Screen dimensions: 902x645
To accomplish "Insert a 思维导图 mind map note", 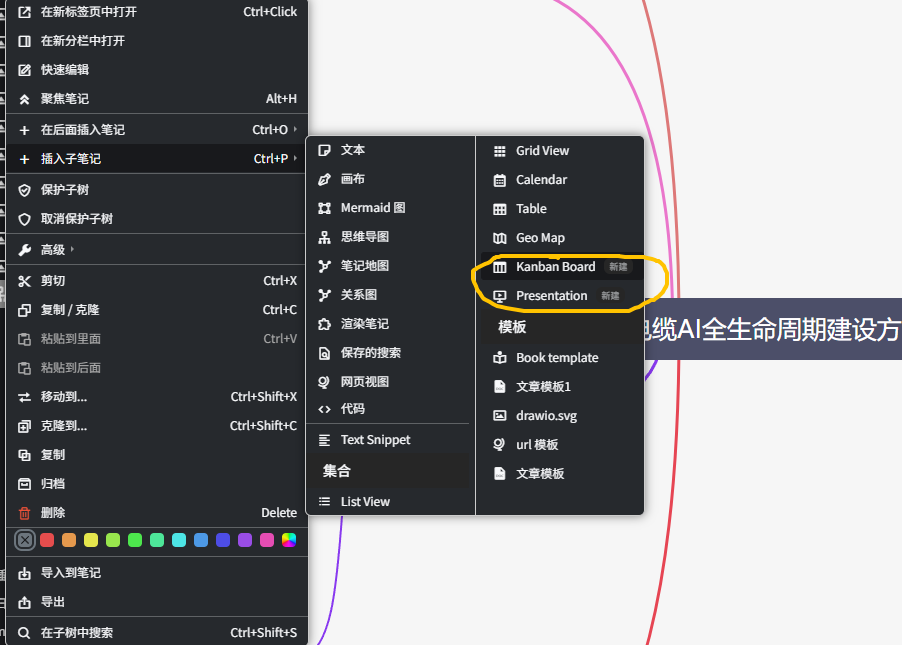I will pos(364,237).
